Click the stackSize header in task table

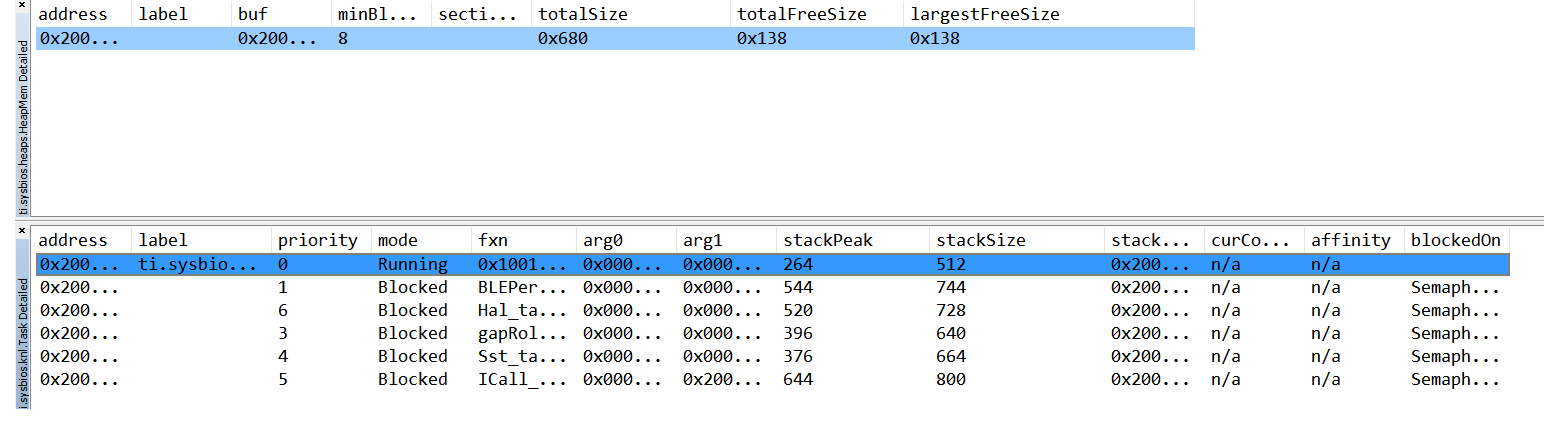tap(981, 240)
